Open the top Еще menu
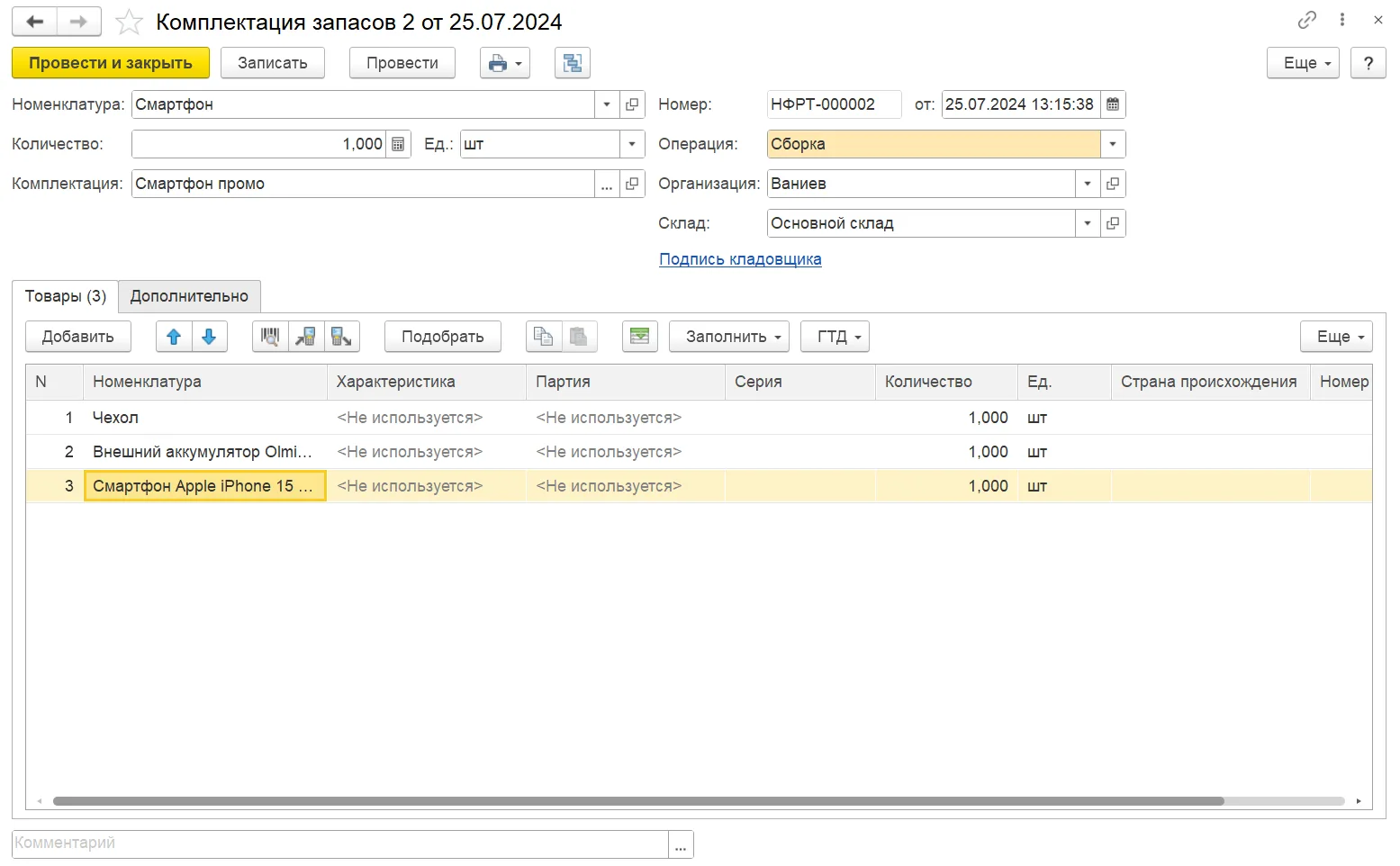1400x866 pixels. coord(1303,63)
